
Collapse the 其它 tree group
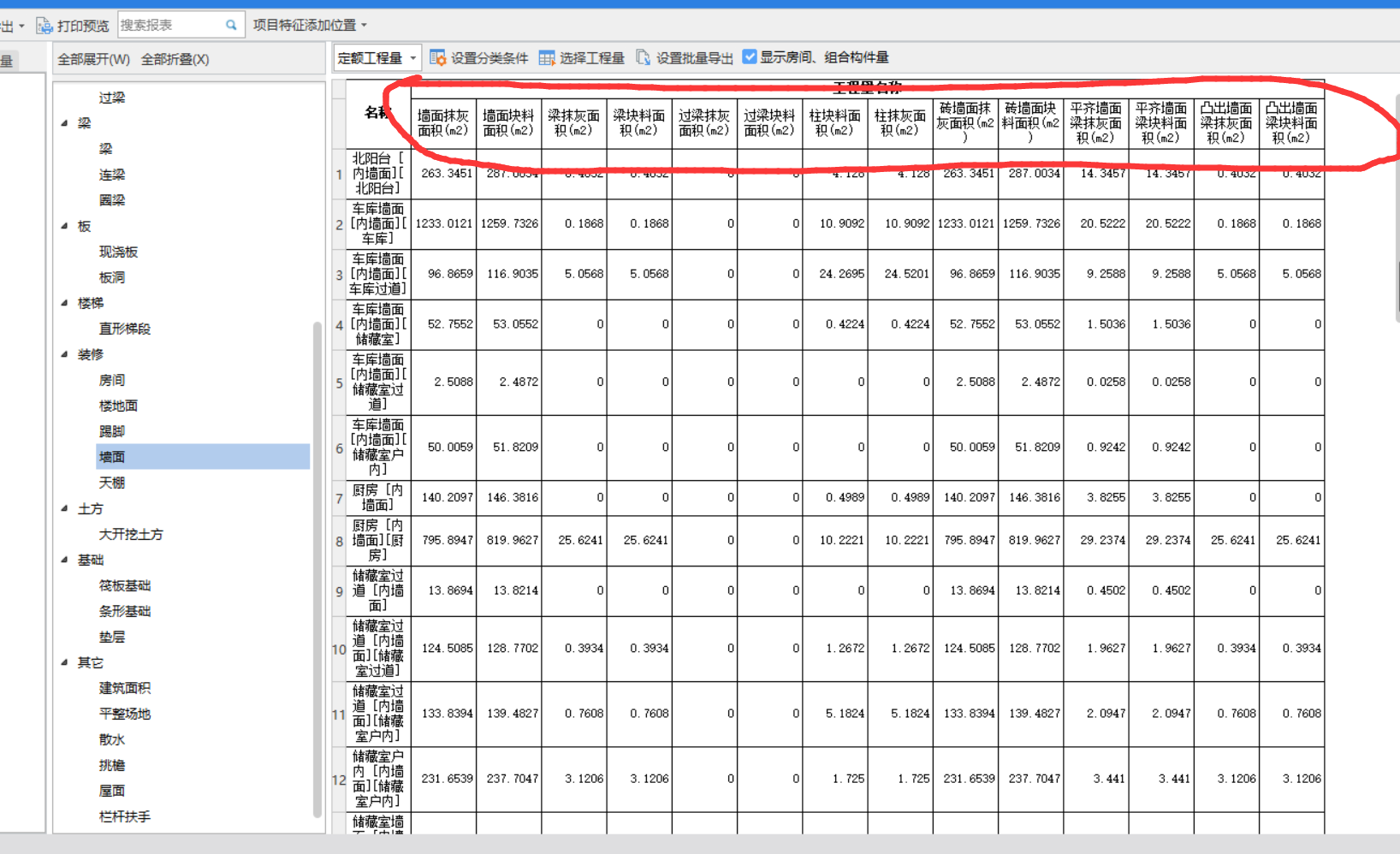[x=65, y=662]
